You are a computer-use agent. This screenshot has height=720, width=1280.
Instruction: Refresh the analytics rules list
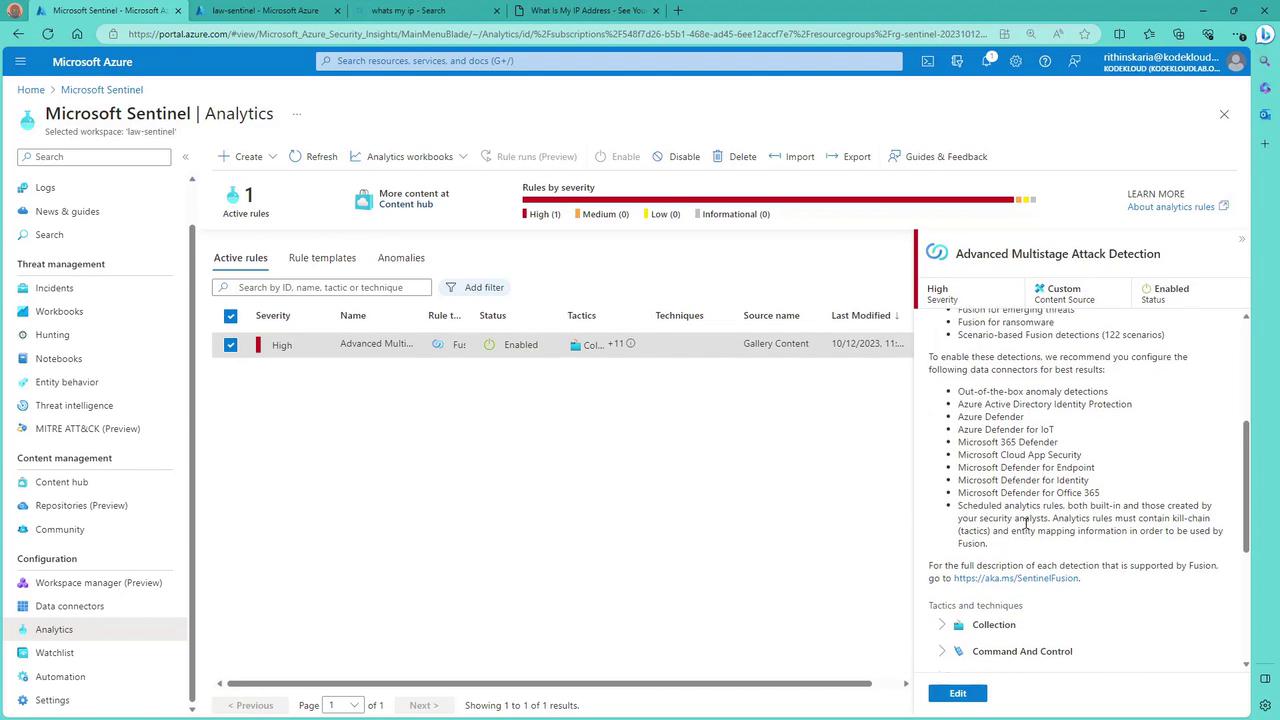point(313,157)
